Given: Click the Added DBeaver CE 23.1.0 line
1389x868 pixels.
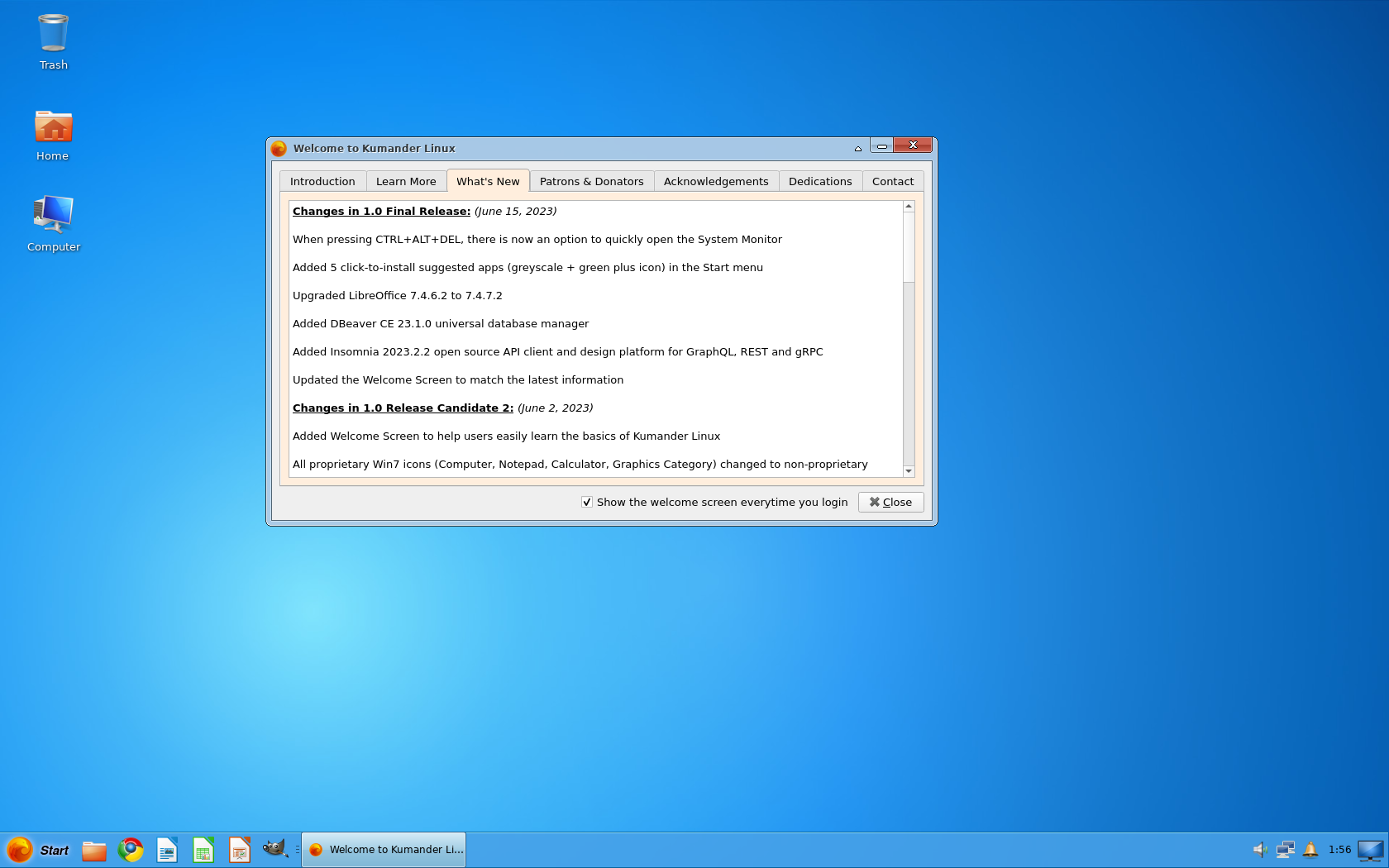Looking at the screenshot, I should tap(441, 324).
